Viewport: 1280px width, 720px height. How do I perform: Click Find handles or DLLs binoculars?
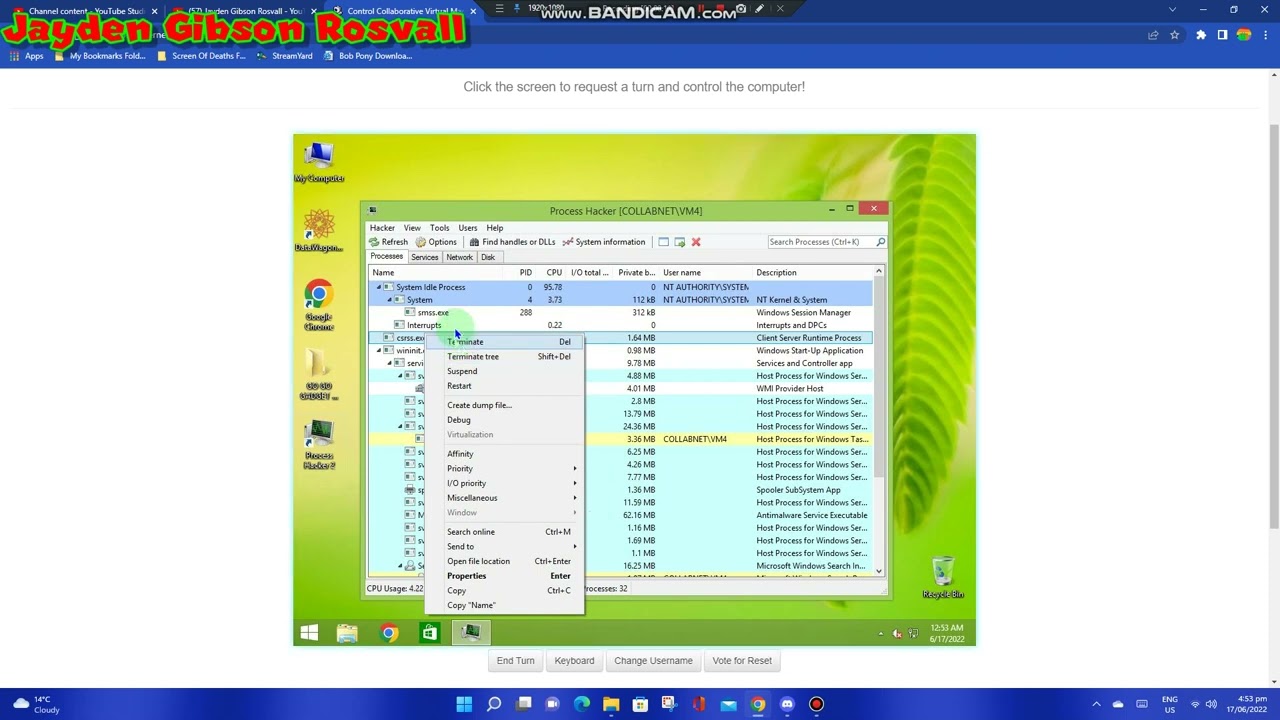click(x=475, y=242)
